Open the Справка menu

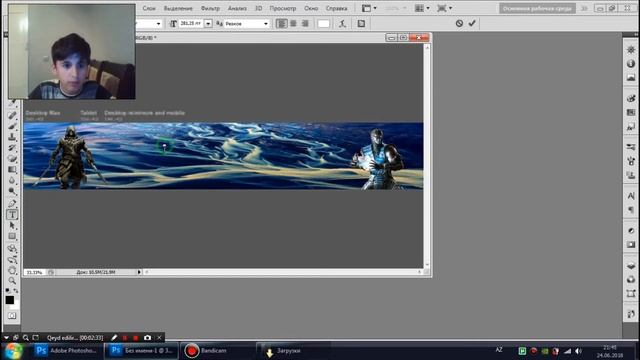[x=336, y=8]
